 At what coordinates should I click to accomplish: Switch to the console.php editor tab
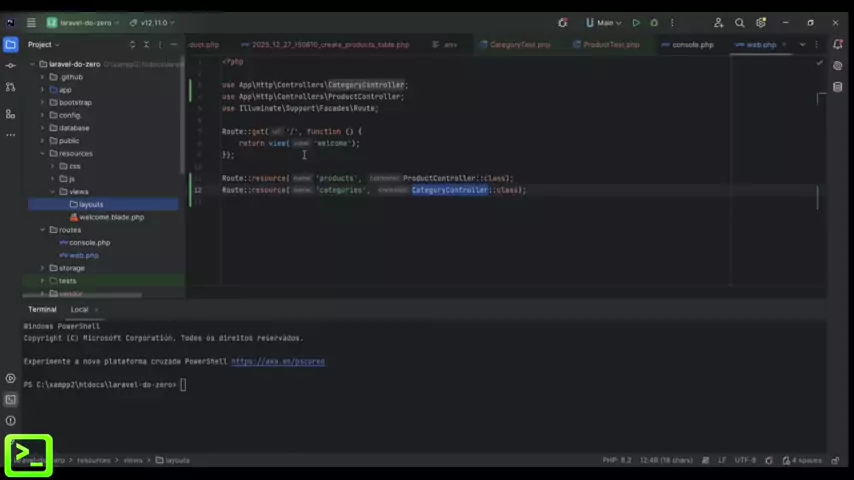pyautogui.click(x=692, y=45)
